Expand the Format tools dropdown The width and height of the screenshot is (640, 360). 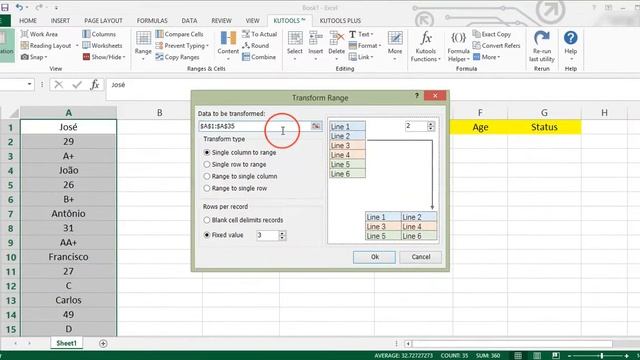click(x=365, y=46)
